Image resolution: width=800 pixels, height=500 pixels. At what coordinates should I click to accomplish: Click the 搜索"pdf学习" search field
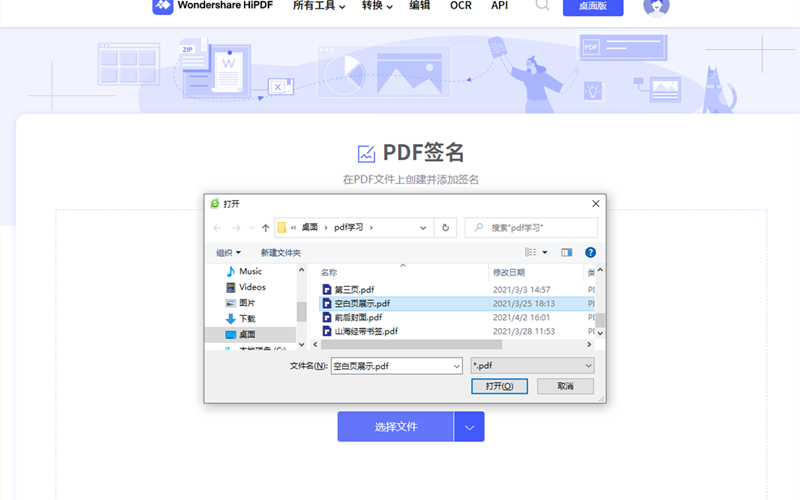540,228
